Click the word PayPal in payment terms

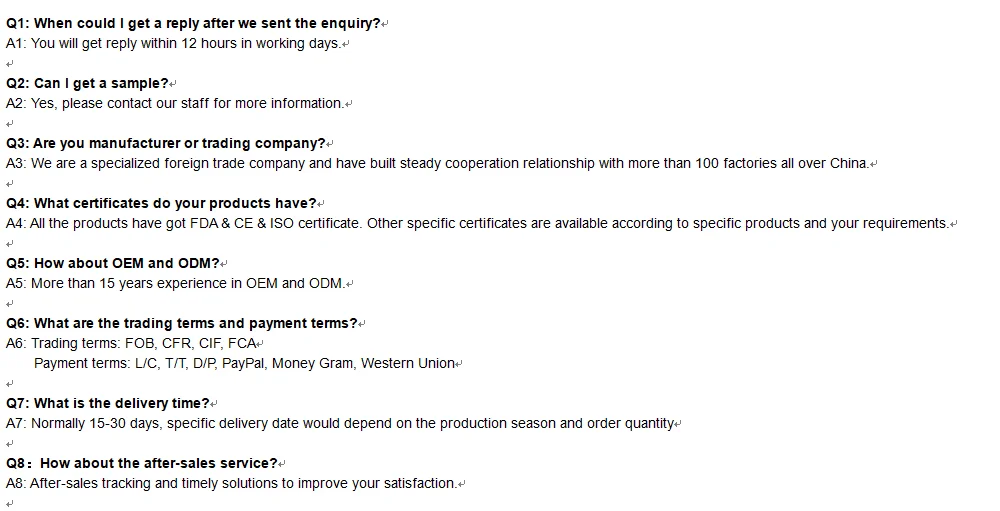pos(244,363)
